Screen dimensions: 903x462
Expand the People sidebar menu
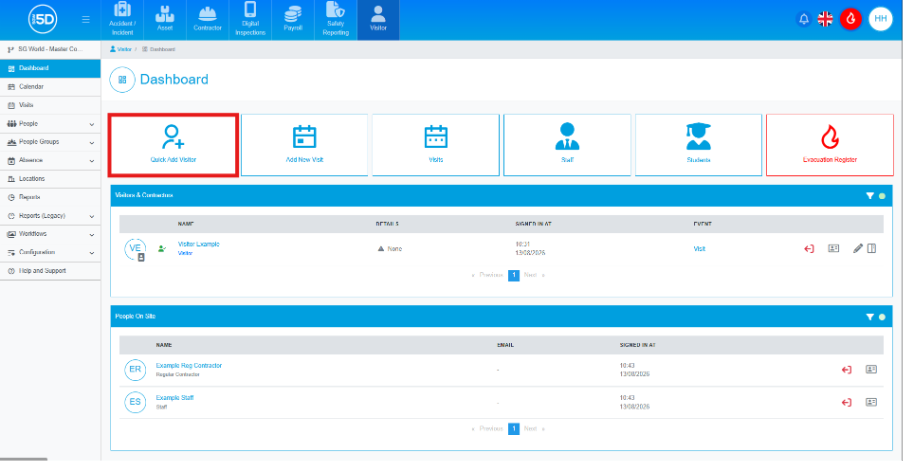click(50, 123)
